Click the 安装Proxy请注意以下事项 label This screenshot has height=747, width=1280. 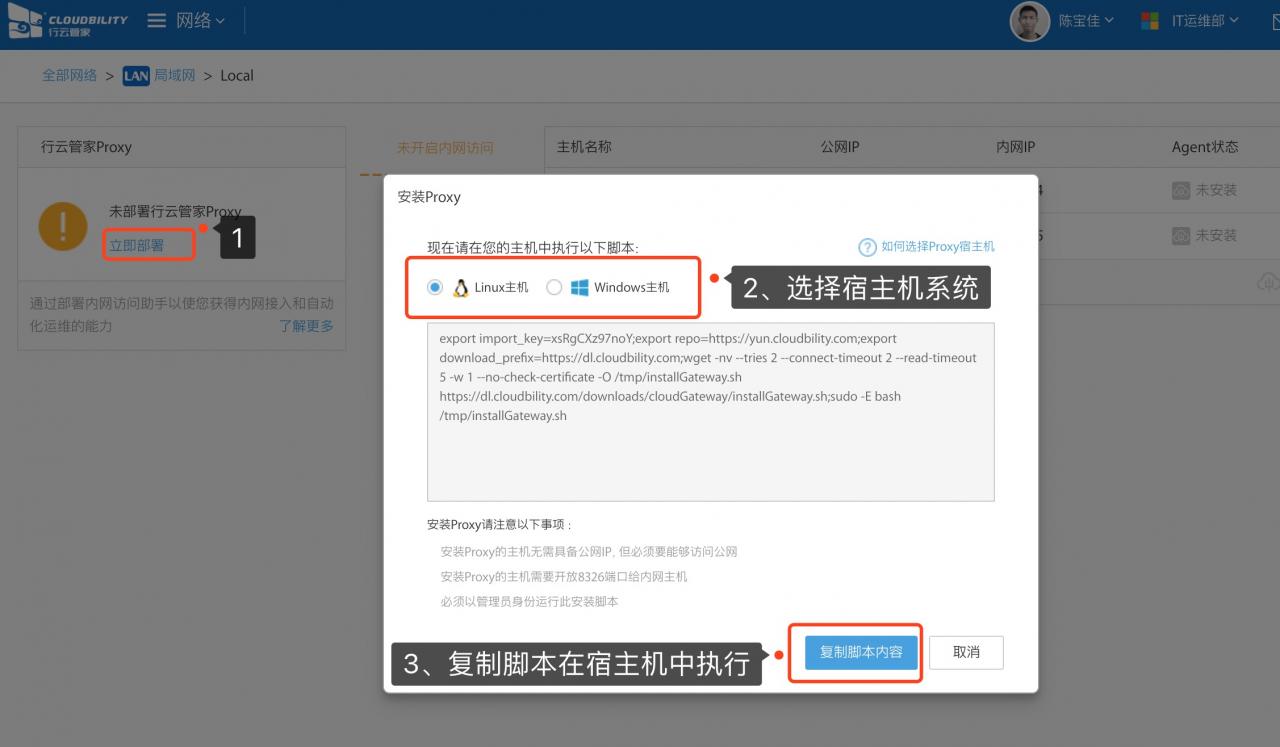point(499,525)
